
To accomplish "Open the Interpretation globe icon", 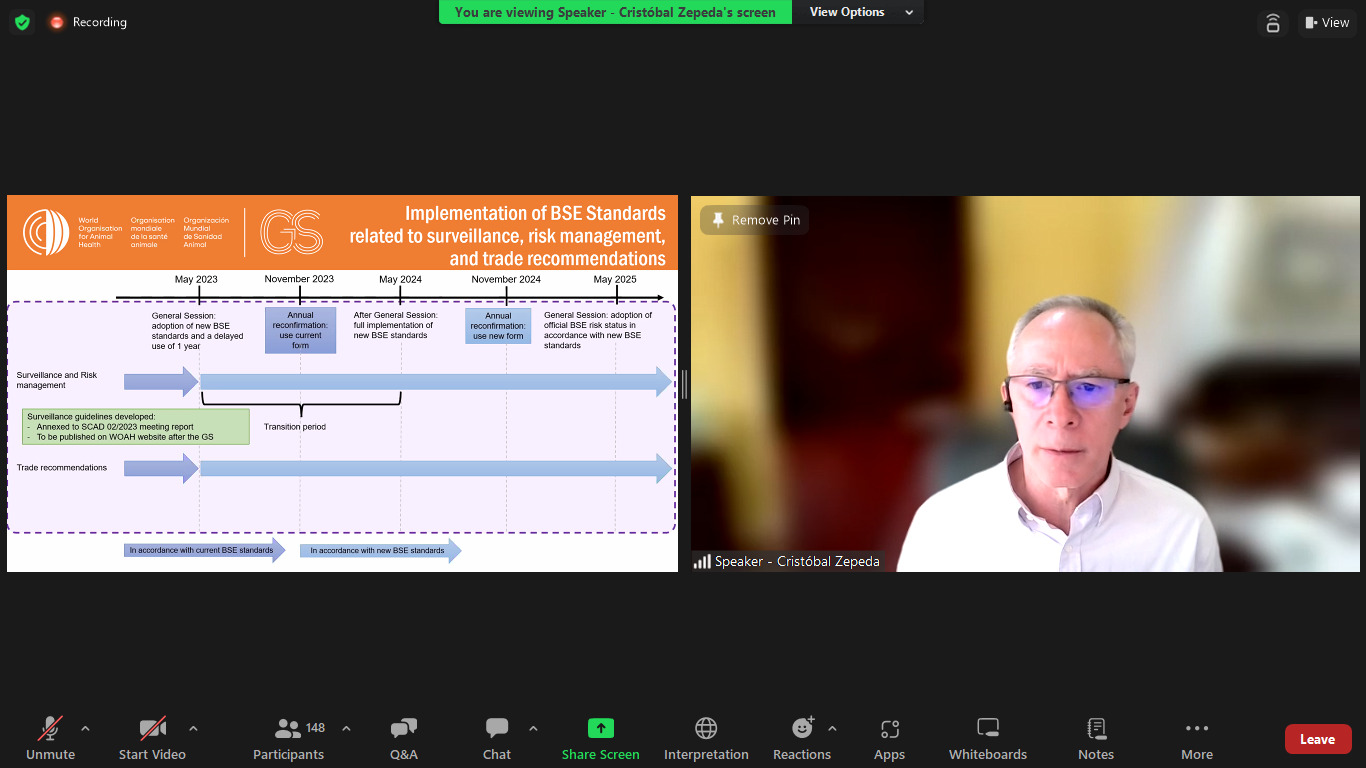I will point(706,729).
